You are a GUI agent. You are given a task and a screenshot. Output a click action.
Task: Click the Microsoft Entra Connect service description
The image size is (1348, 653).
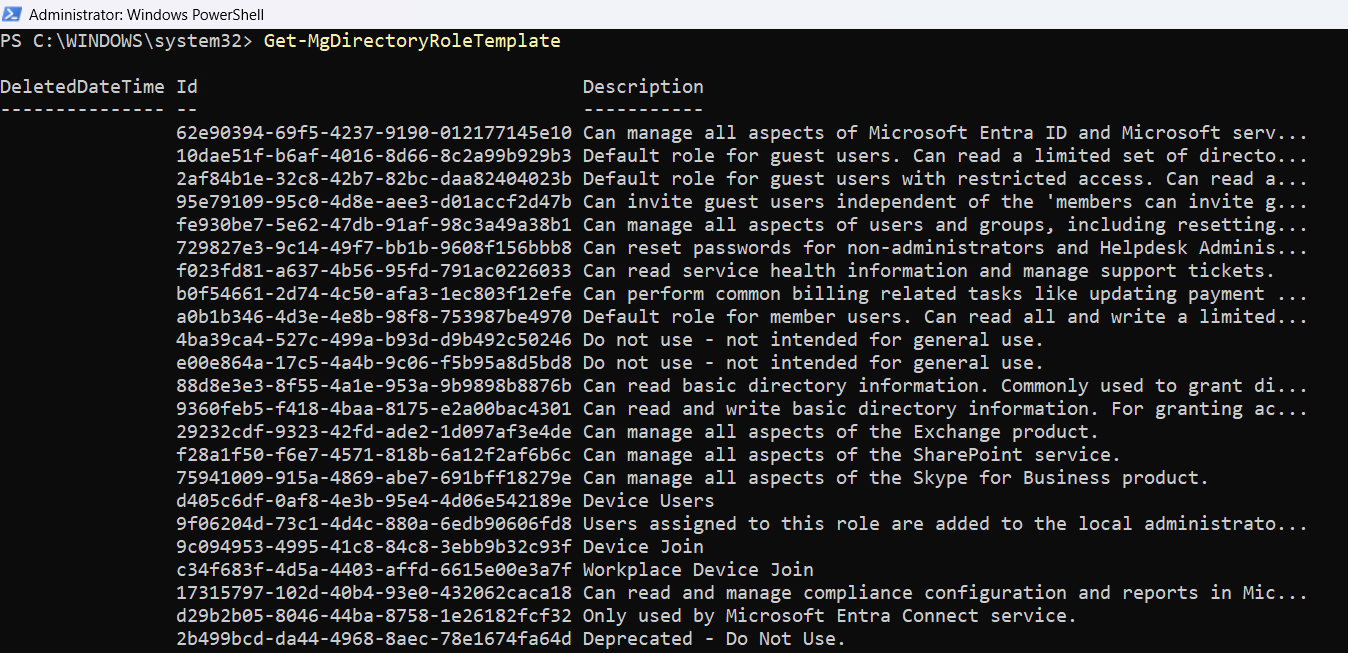829,616
